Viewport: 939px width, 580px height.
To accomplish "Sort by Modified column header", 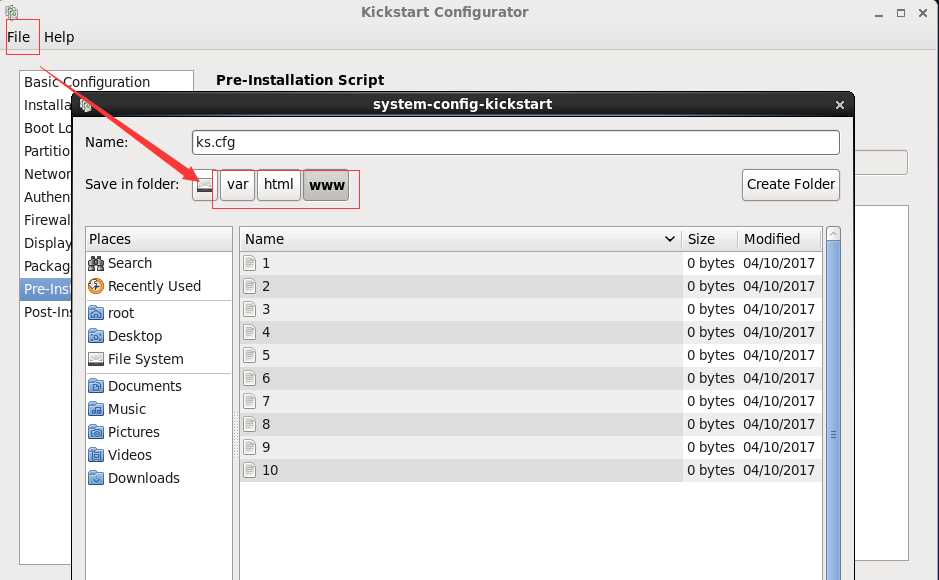I will pyautogui.click(x=779, y=239).
